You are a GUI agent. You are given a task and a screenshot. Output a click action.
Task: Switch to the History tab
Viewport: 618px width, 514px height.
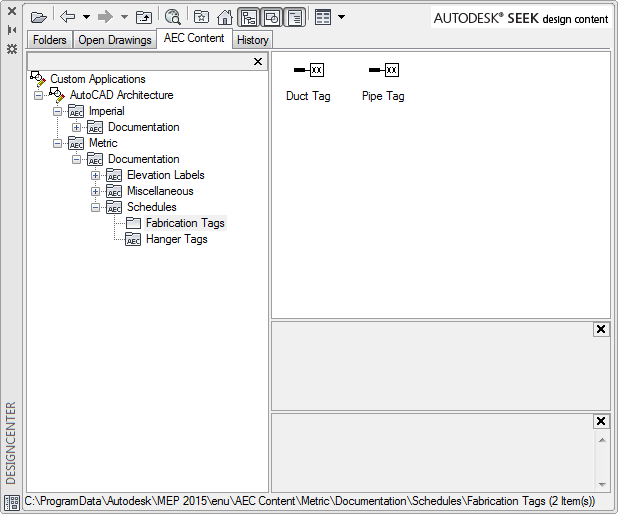pyautogui.click(x=253, y=40)
